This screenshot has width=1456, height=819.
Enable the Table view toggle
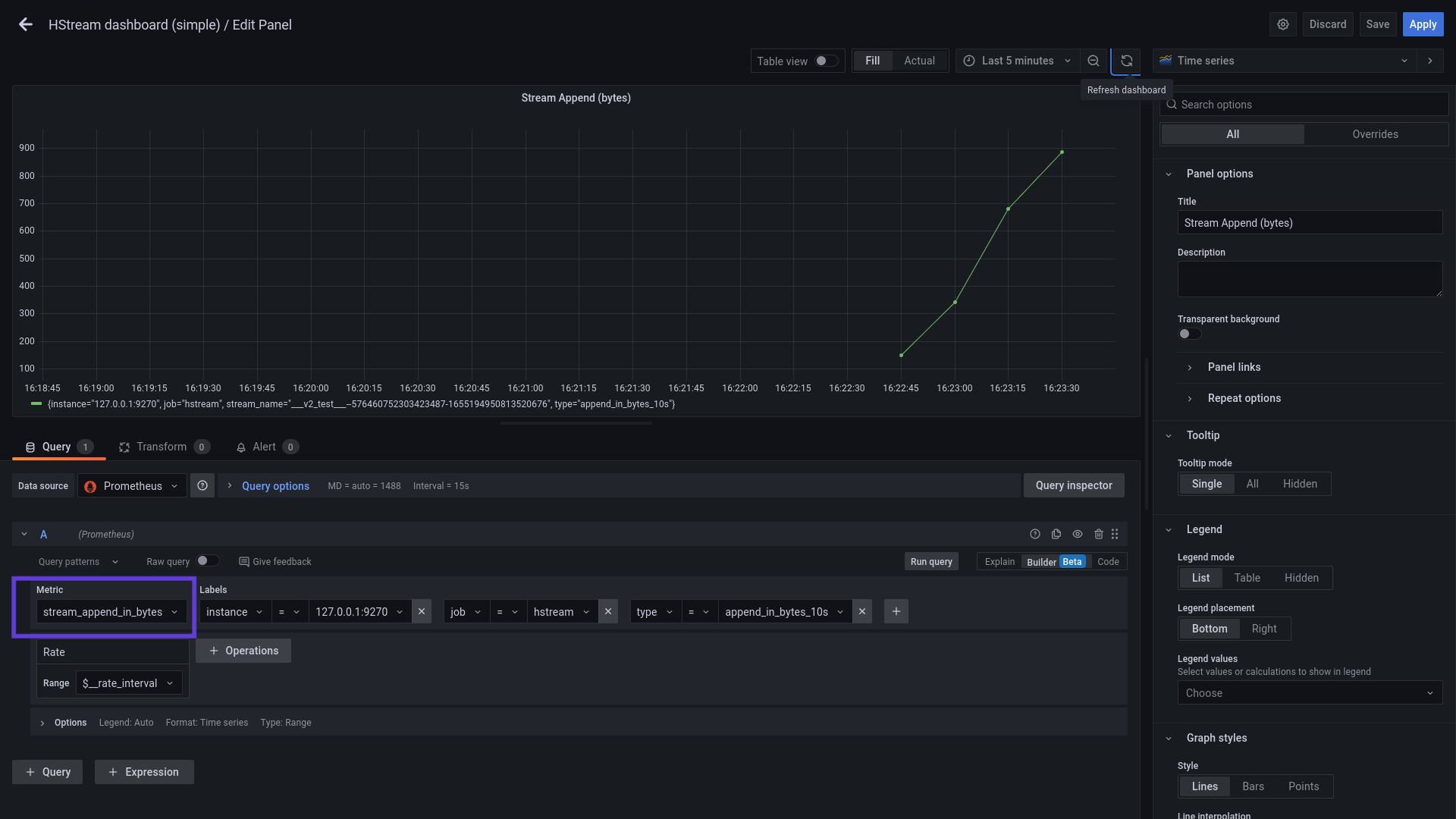pos(821,61)
